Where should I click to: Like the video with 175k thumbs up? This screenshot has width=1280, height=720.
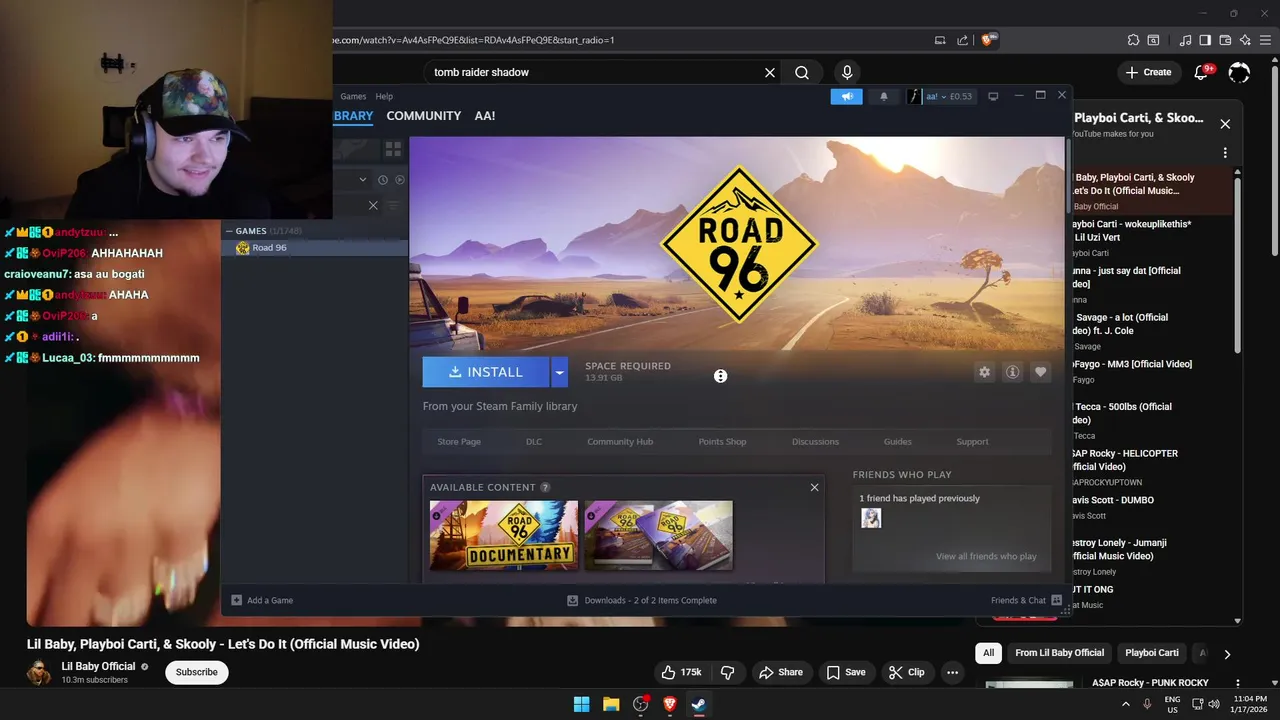tap(680, 672)
